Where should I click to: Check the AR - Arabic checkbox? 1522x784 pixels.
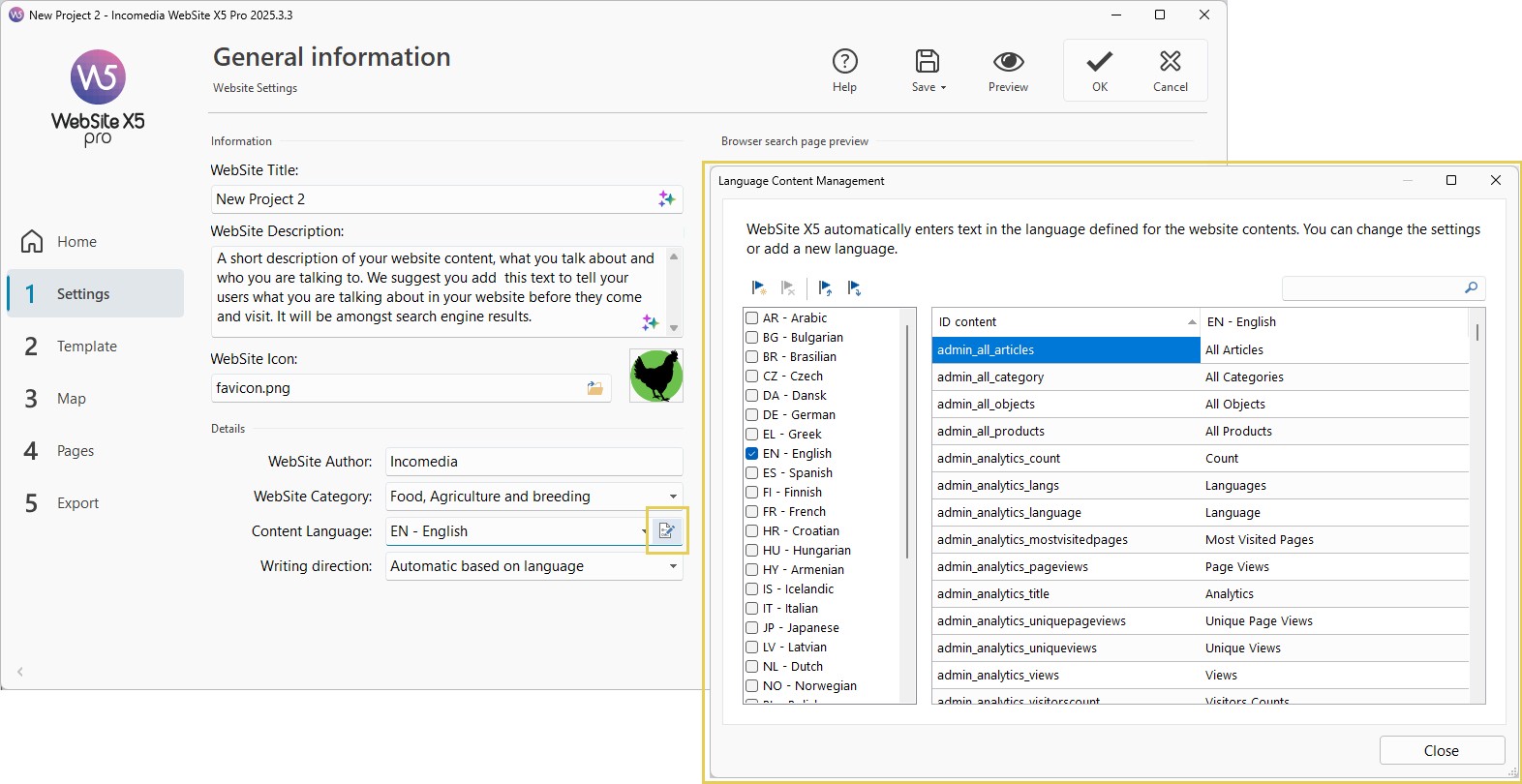click(751, 317)
